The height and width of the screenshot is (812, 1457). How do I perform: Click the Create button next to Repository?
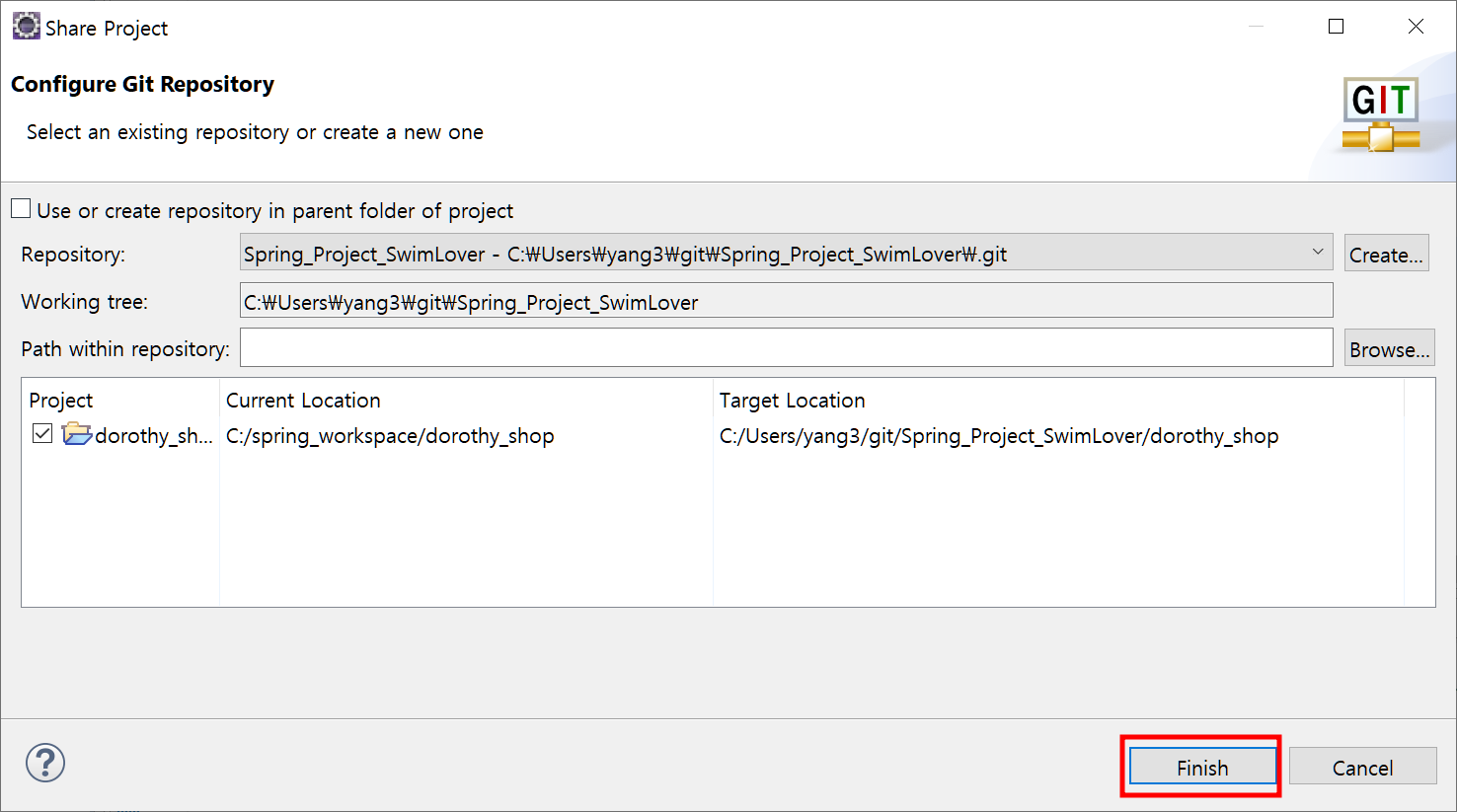1386,253
